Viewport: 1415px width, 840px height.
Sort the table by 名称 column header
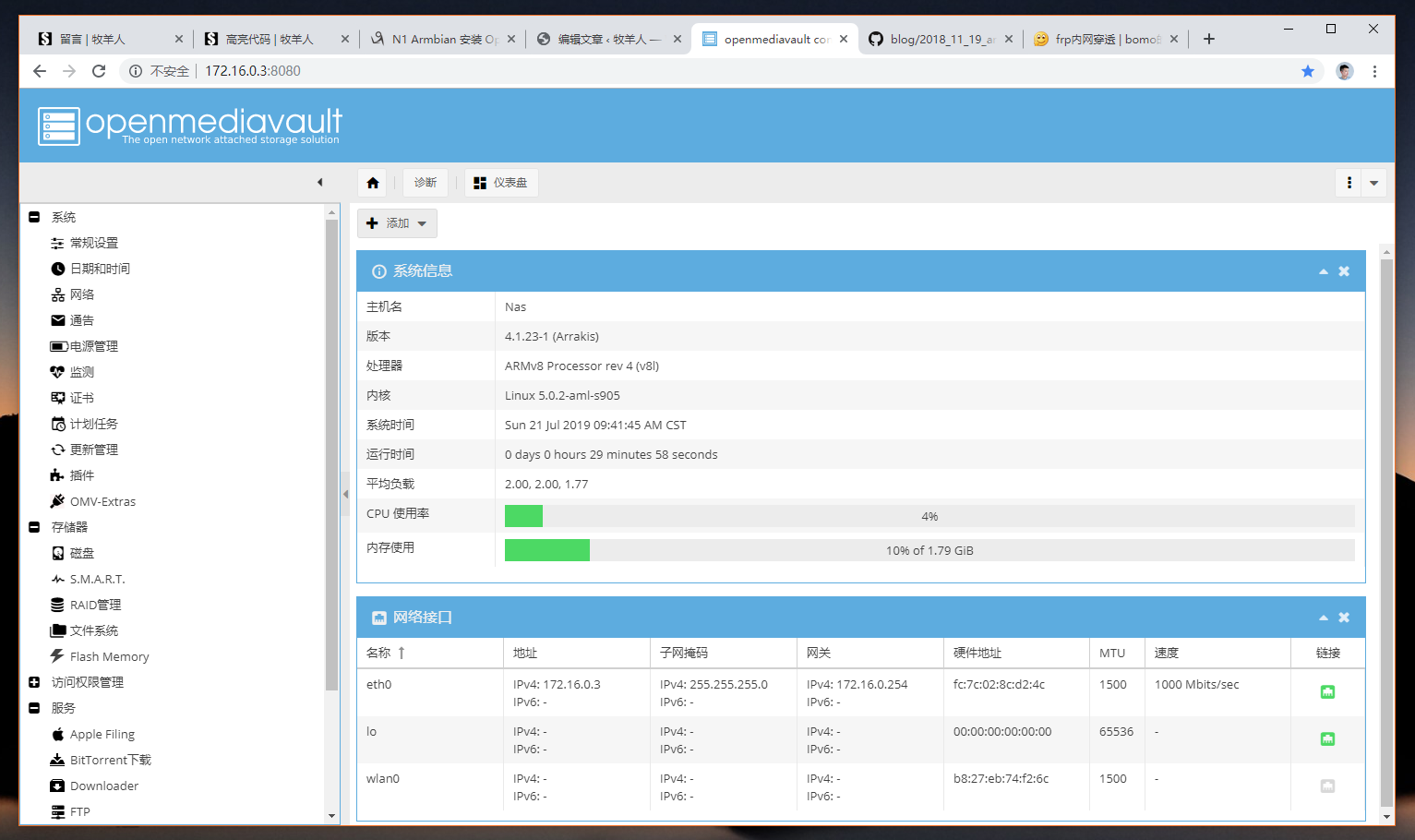point(379,653)
